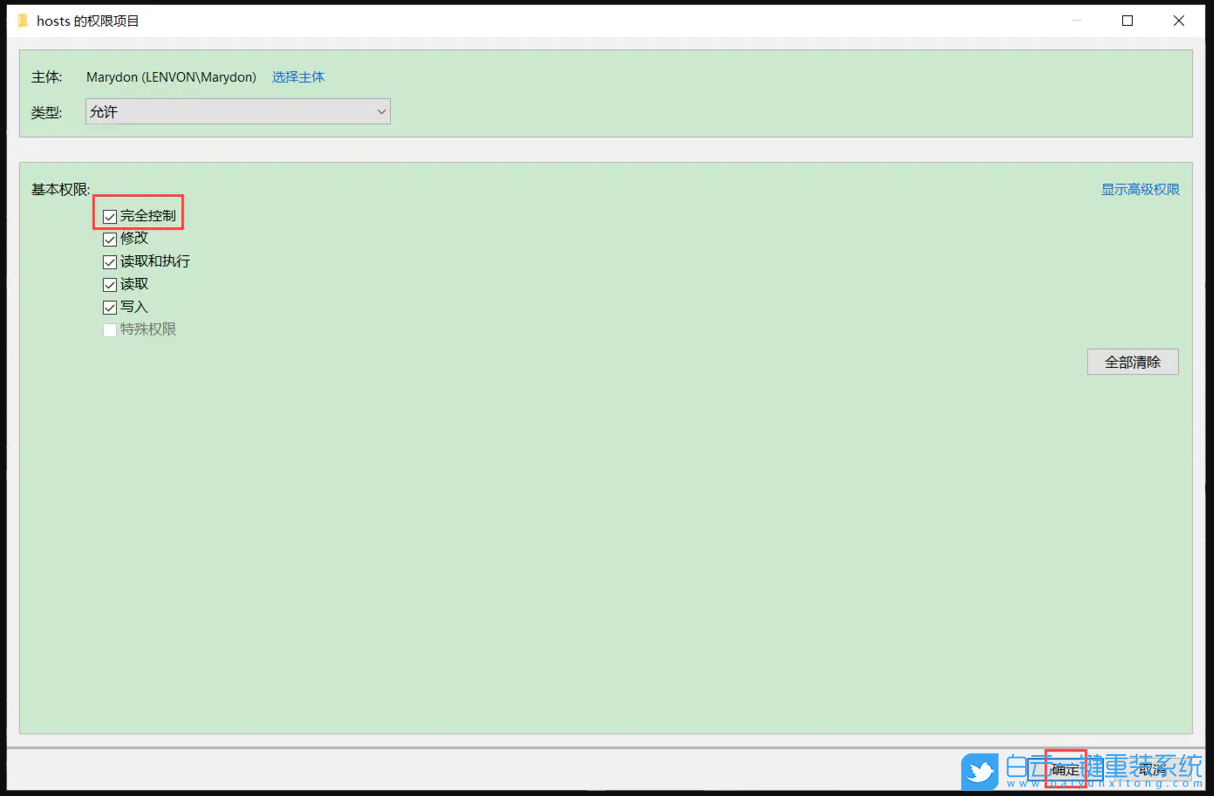Click the Twitter bird icon at bottom
Screen dimensions: 1214x796
[979, 771]
